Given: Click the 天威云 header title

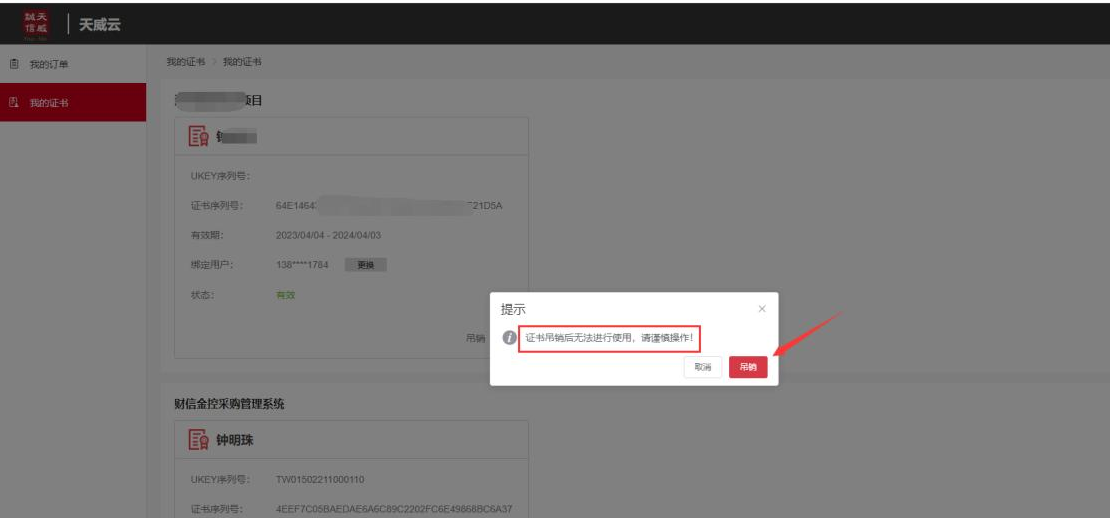Looking at the screenshot, I should tap(100, 24).
